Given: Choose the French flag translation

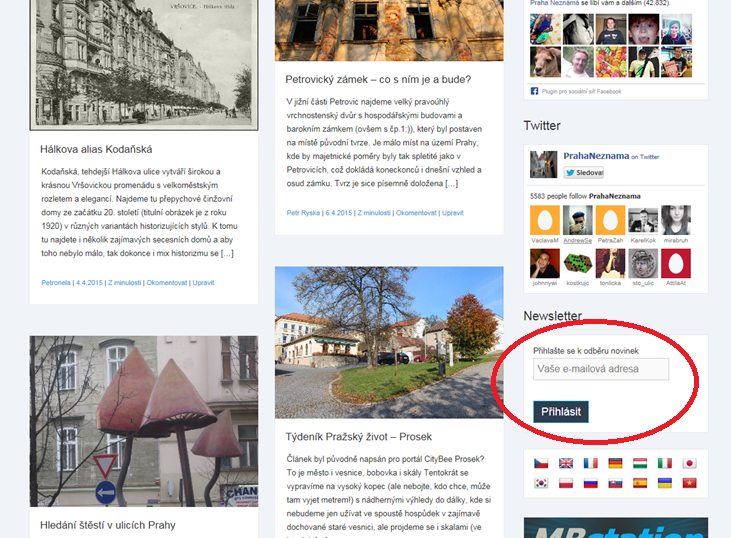Looking at the screenshot, I should coord(590,463).
